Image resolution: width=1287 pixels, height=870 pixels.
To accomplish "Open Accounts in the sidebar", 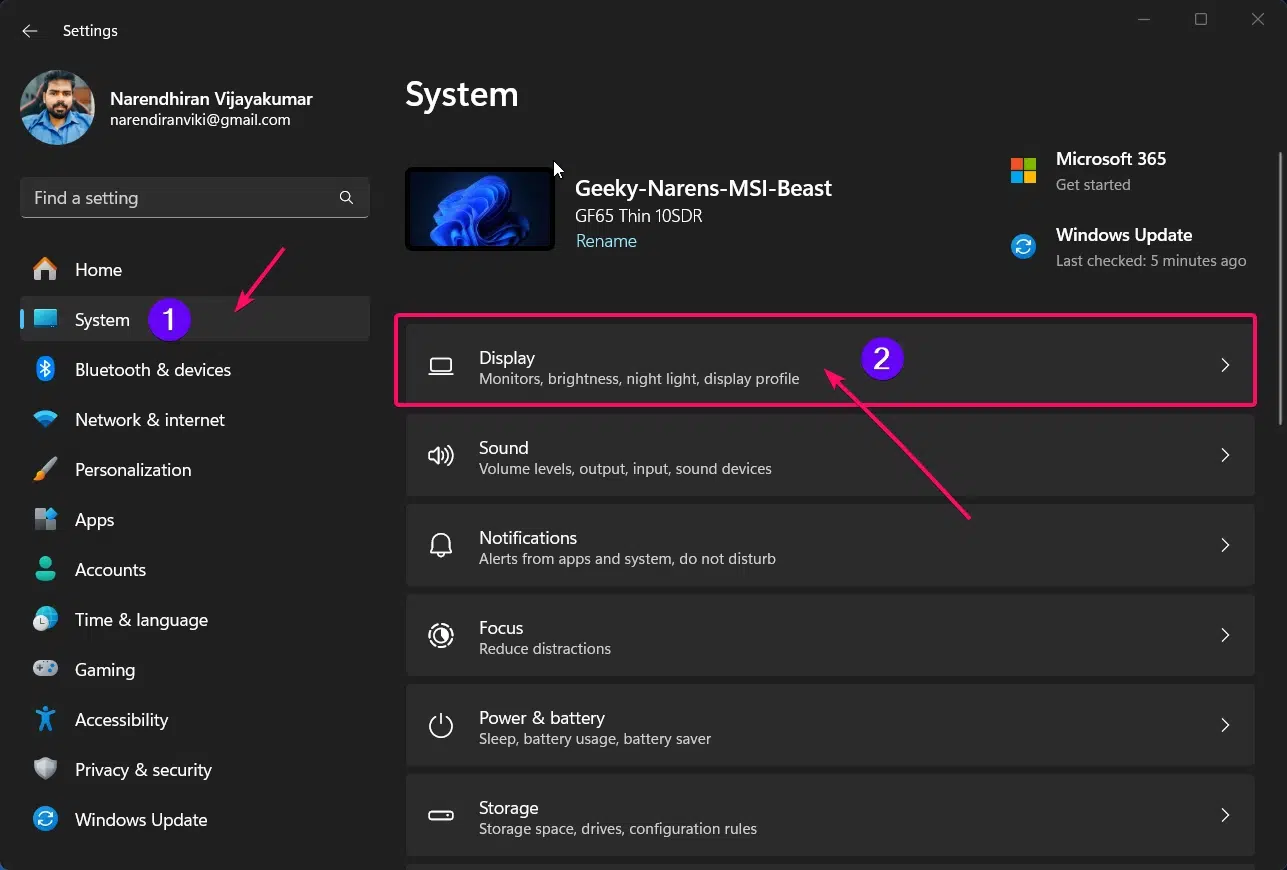I will click(x=195, y=570).
